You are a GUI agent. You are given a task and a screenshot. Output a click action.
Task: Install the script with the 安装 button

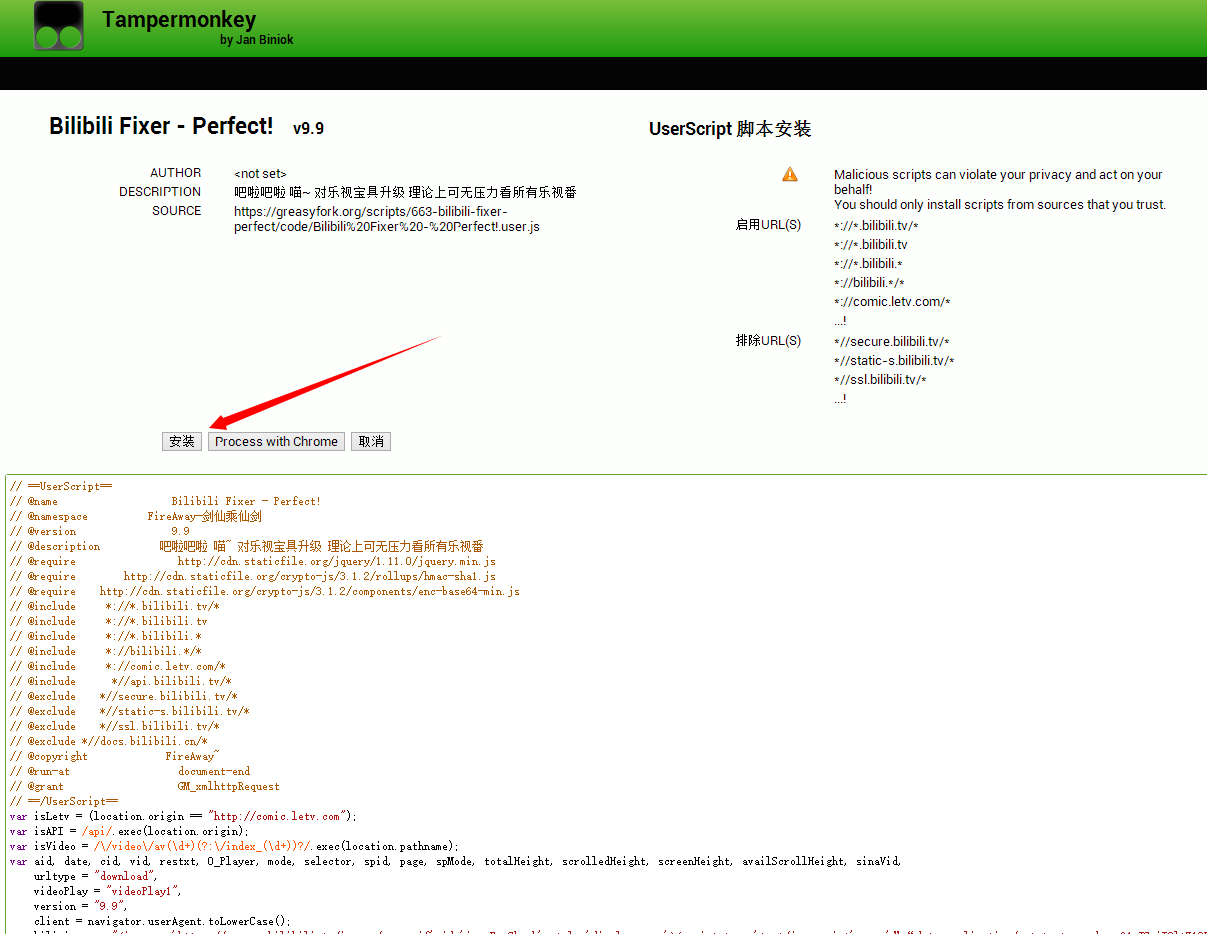pos(182,441)
